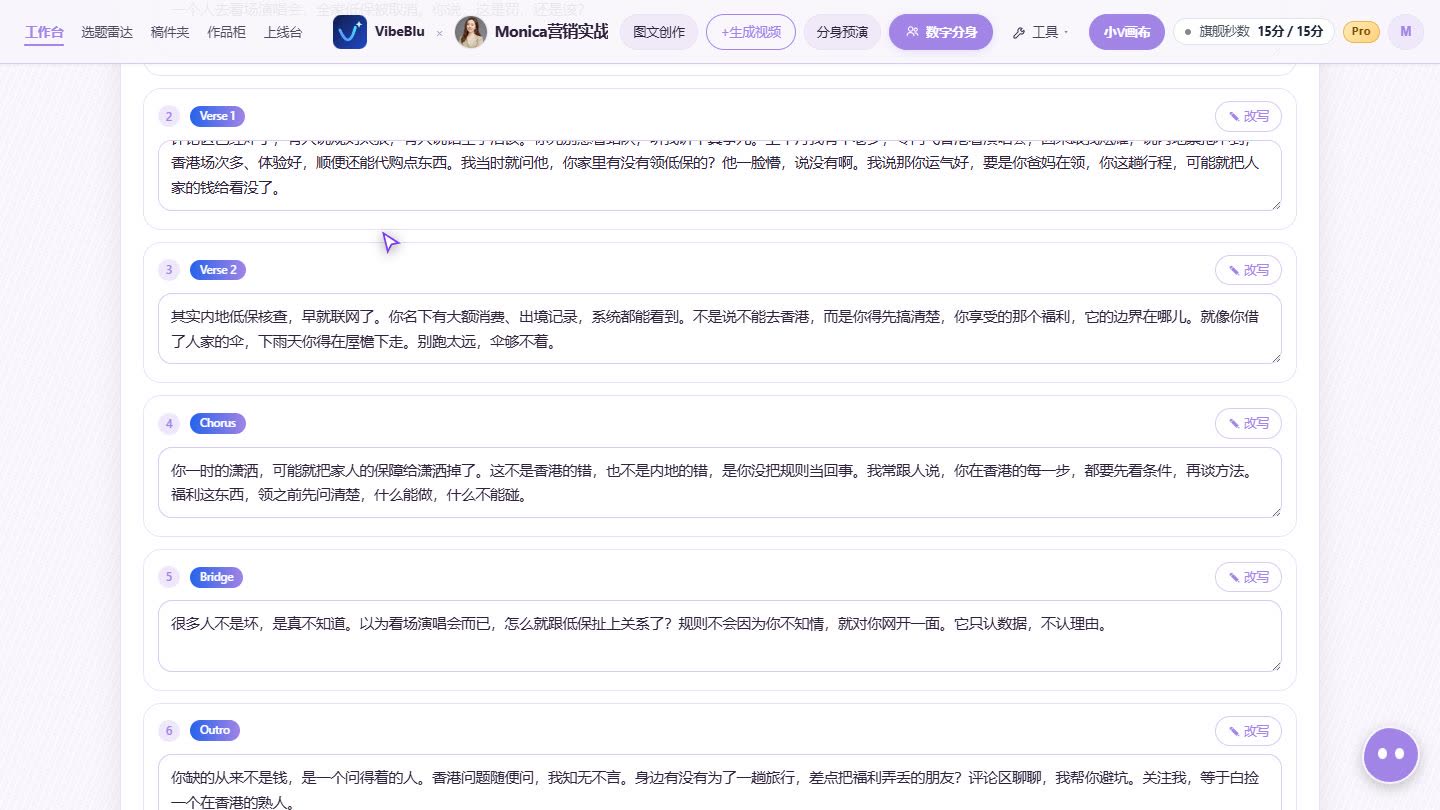Go to 稿件夹 tab
The image size is (1440, 810).
pyautogui.click(x=169, y=32)
